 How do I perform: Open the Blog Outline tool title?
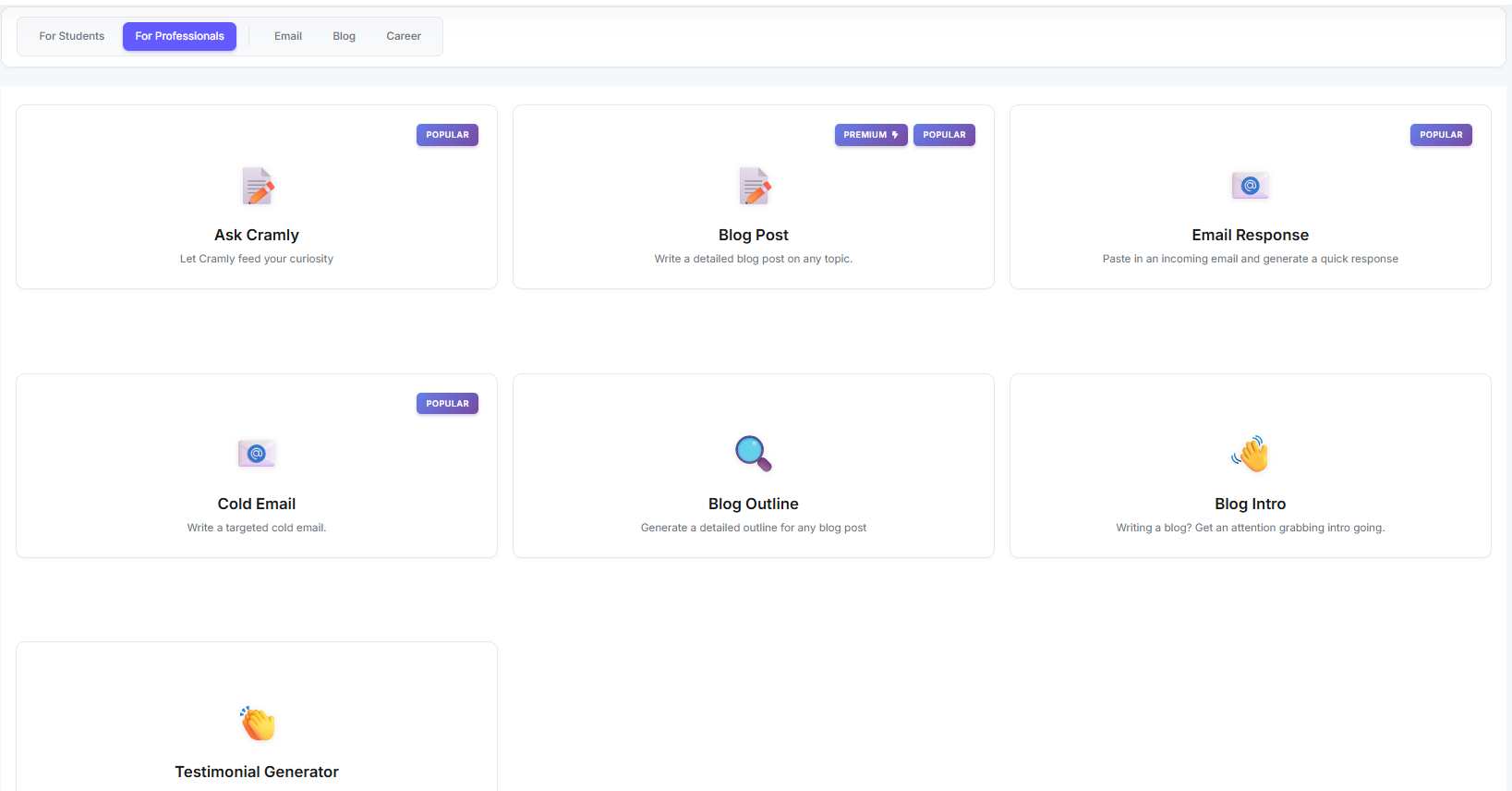(x=754, y=504)
